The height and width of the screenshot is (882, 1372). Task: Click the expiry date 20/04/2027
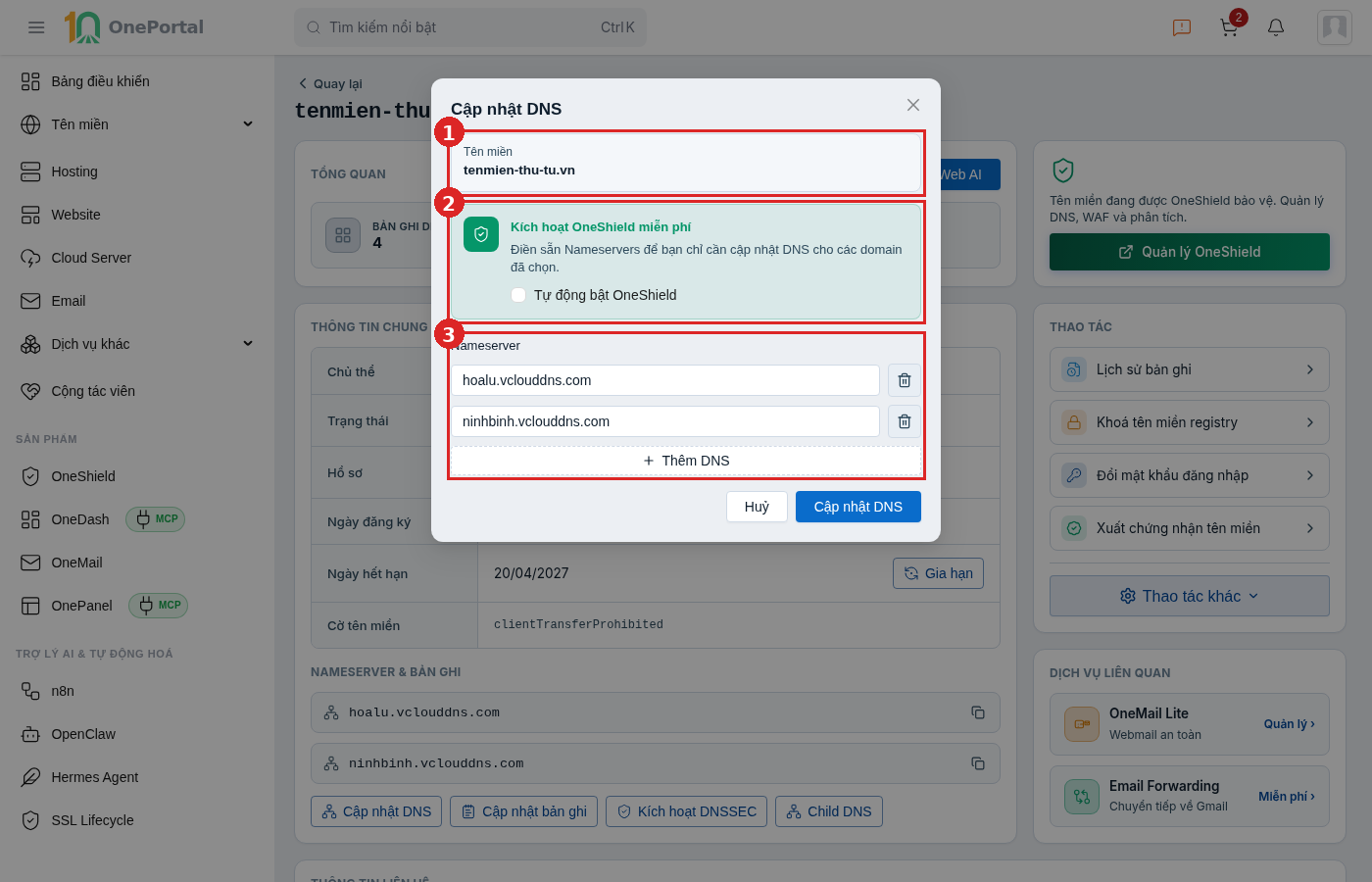point(531,573)
